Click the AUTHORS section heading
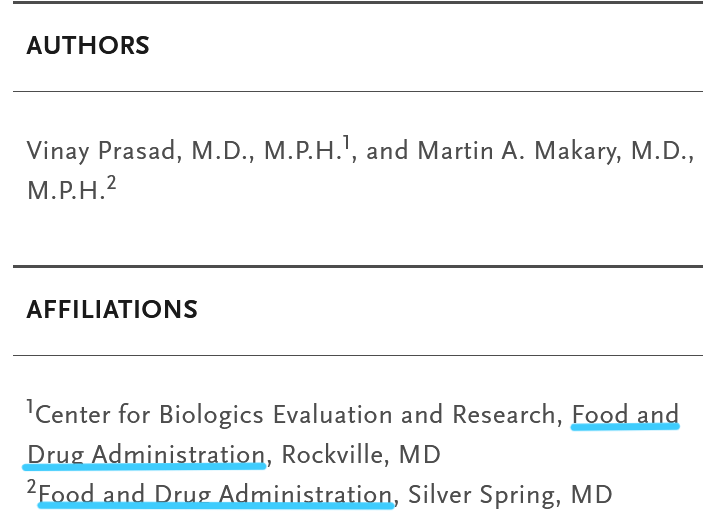 [x=88, y=46]
